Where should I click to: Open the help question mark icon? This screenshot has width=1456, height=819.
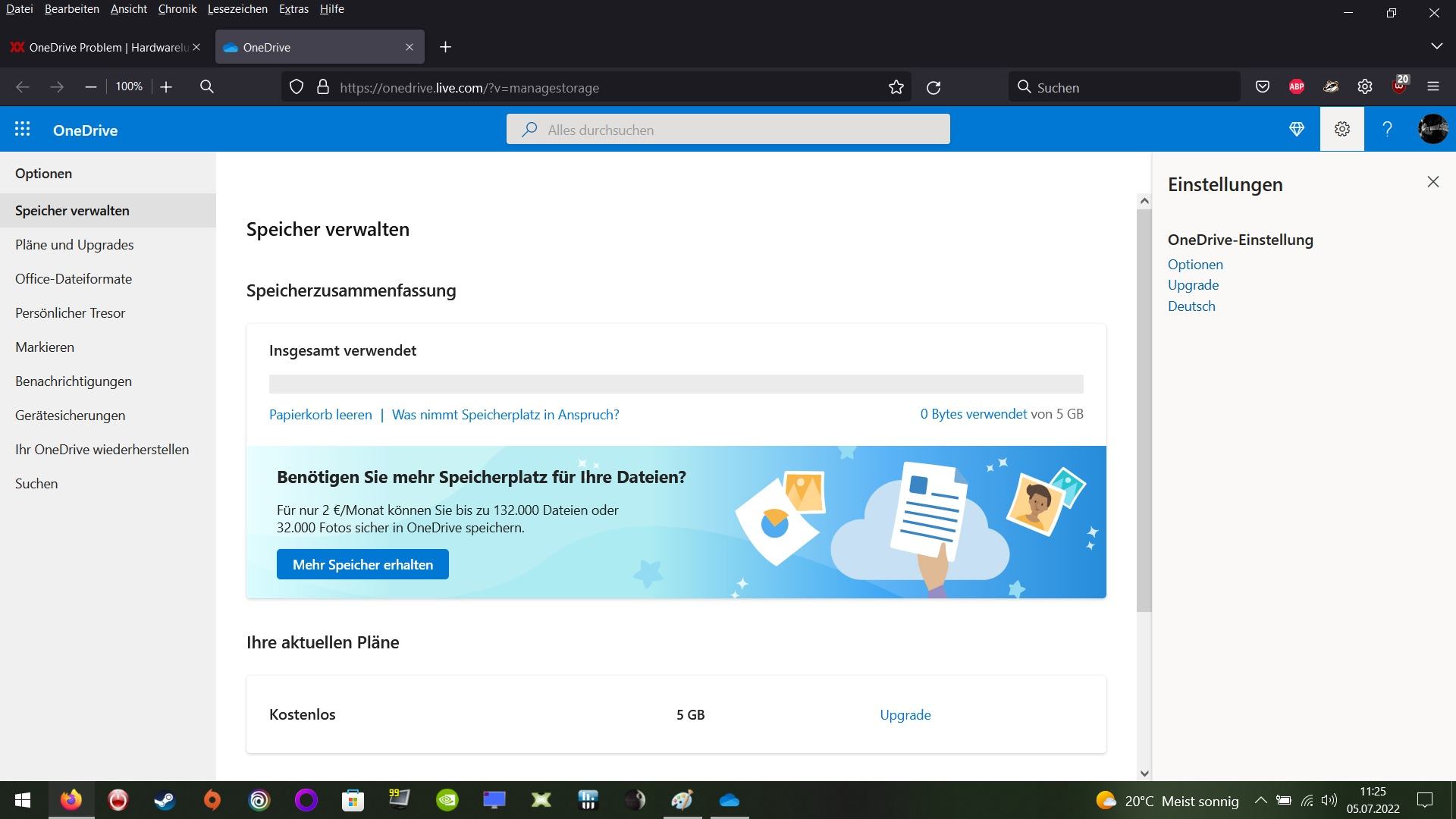1387,130
